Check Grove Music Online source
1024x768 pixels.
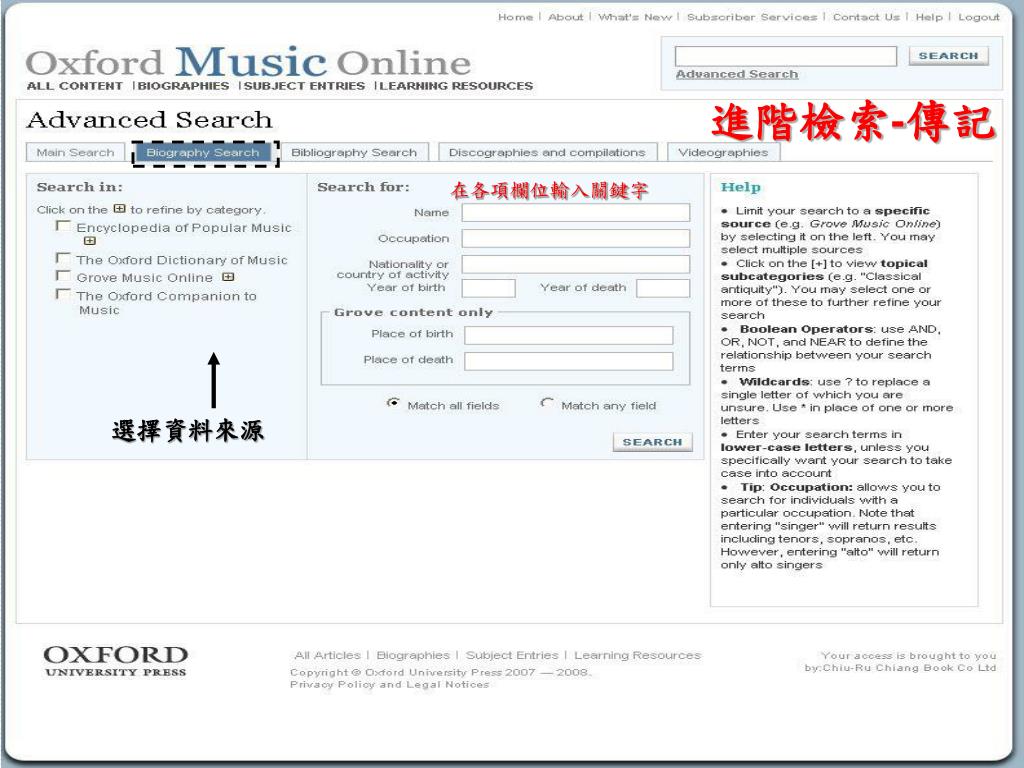(x=63, y=276)
